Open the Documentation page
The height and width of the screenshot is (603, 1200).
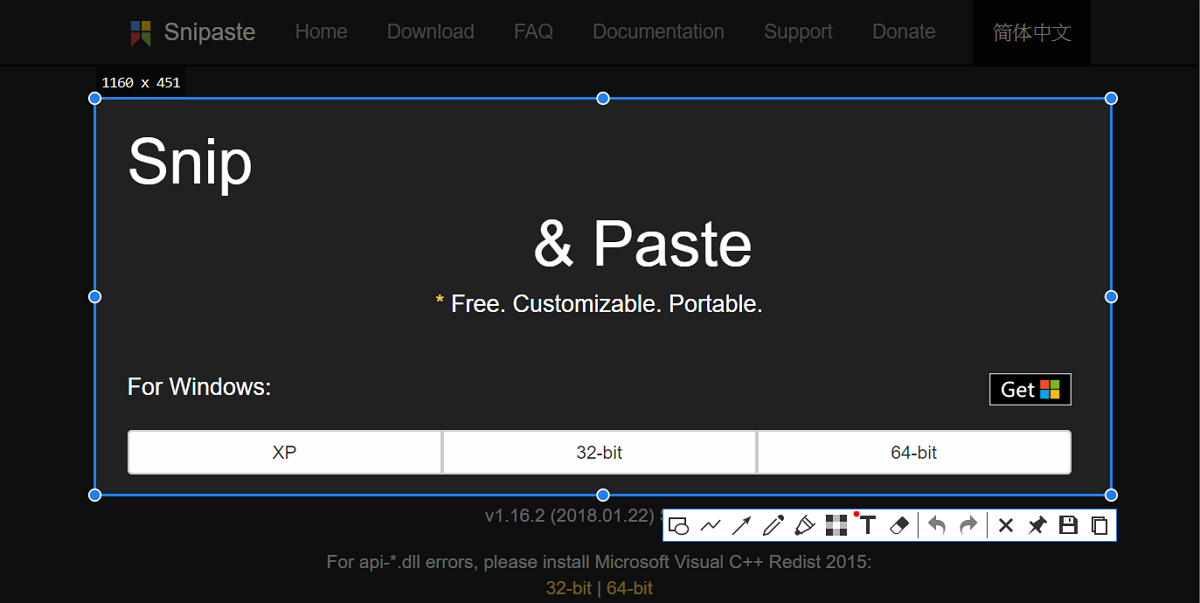(658, 31)
